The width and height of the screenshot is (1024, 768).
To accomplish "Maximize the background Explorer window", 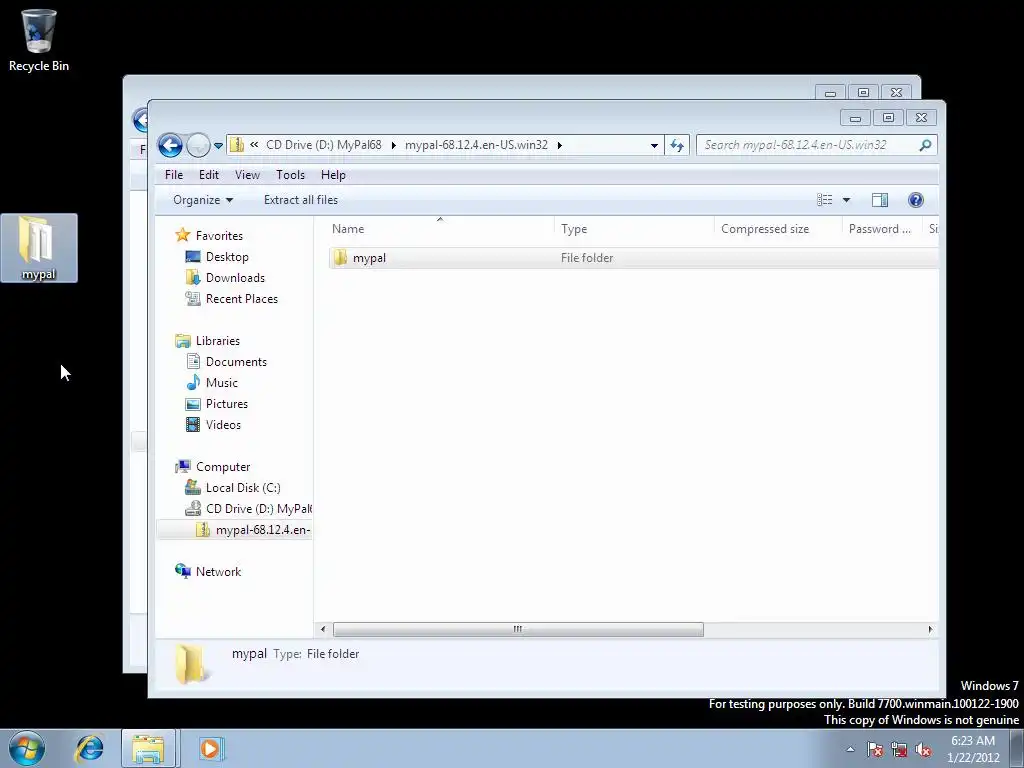I will (863, 93).
